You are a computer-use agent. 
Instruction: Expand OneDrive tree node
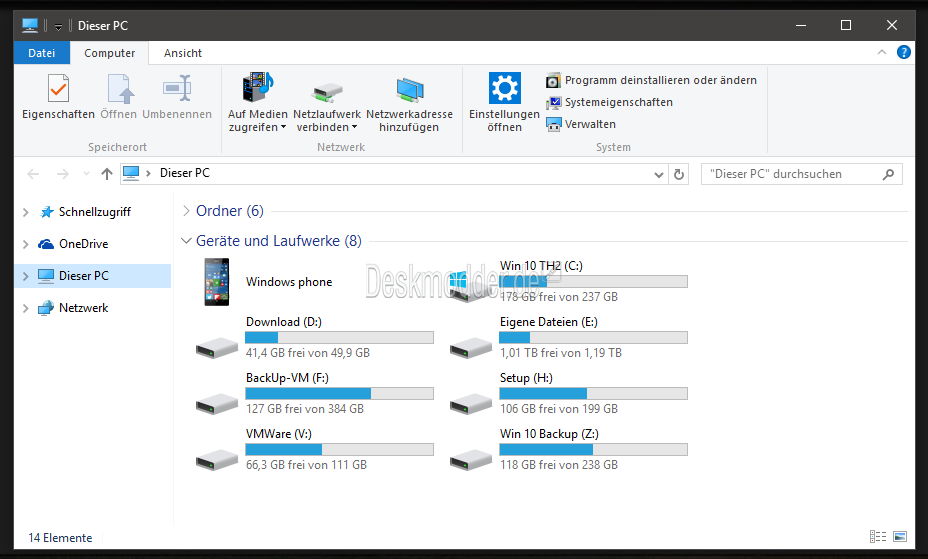[25, 244]
